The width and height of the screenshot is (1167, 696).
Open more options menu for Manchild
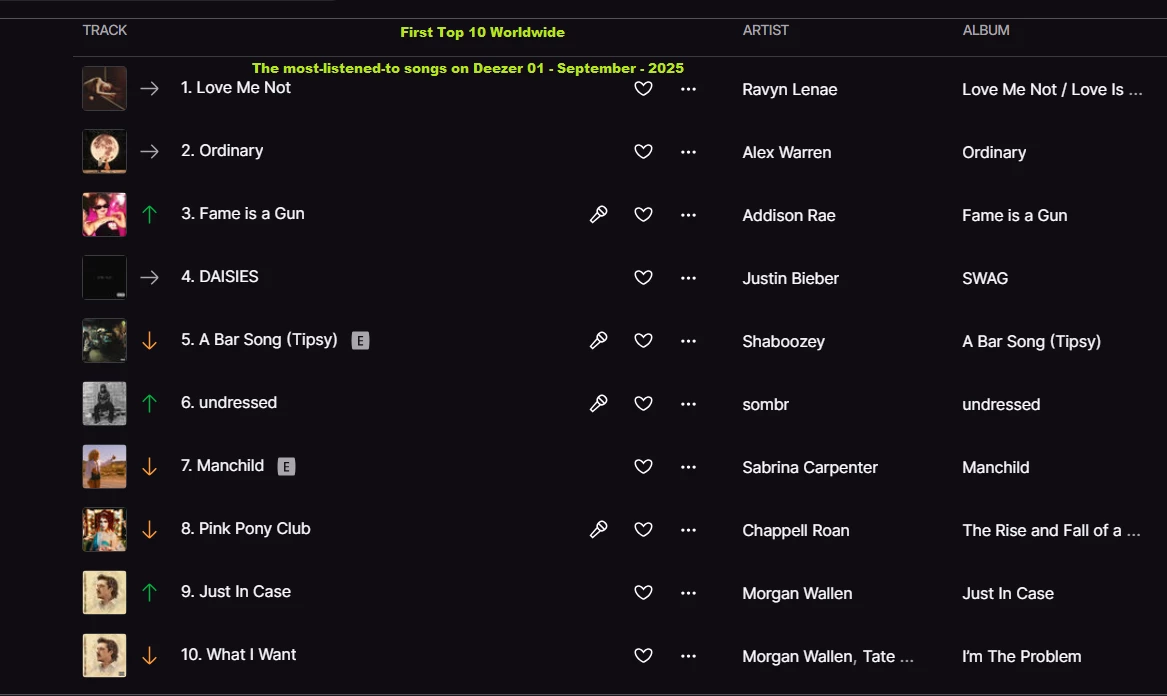pos(688,467)
